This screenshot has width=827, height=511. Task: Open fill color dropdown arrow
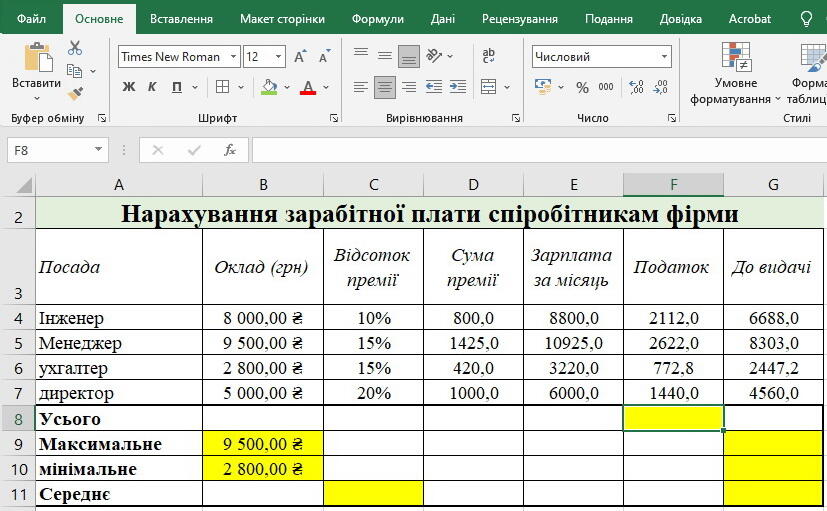(x=287, y=88)
